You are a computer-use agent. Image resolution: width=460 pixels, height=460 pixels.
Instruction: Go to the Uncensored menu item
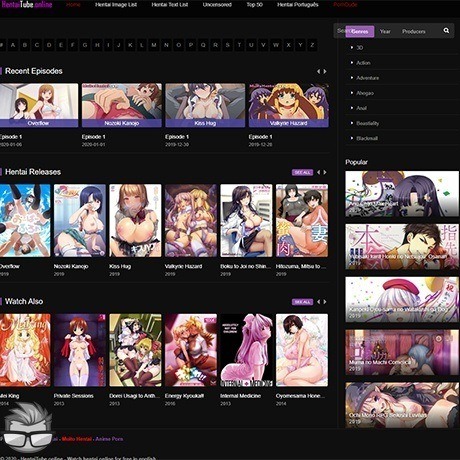click(x=217, y=5)
